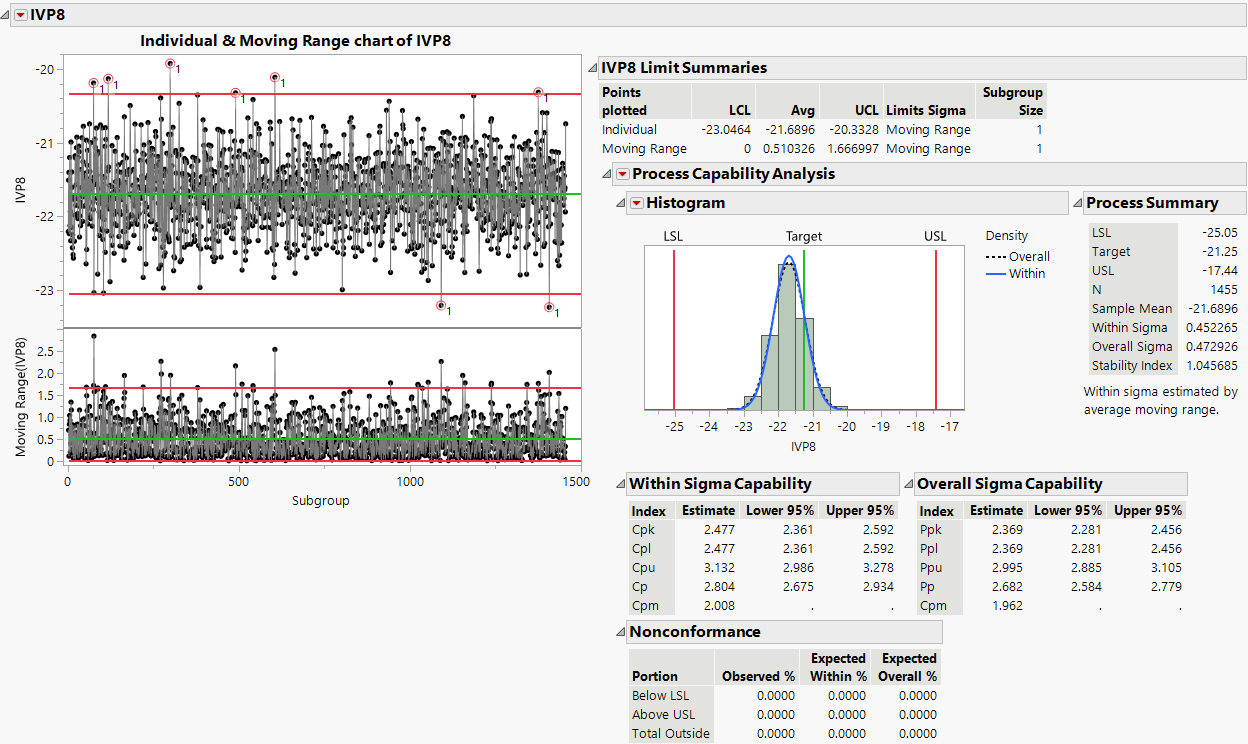This screenshot has width=1248, height=744.
Task: Collapse the Histogram panel
Action: 621,202
